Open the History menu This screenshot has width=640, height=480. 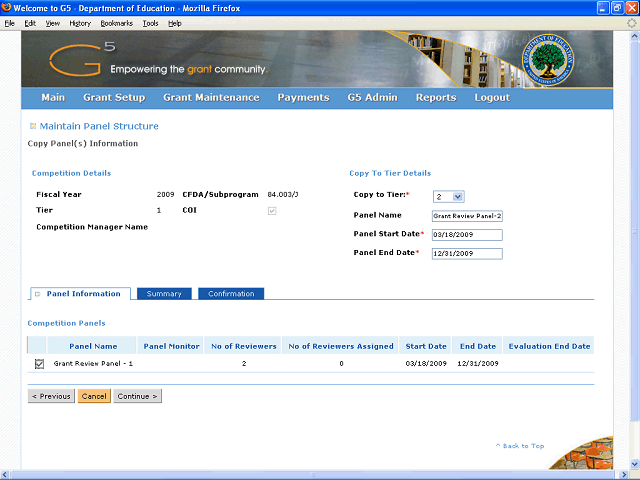pos(80,23)
